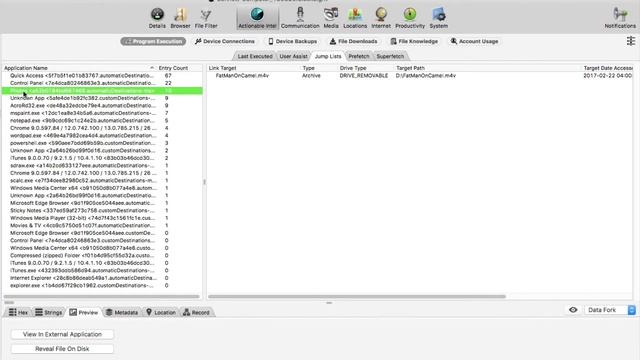Select the notepad.exe row

pyautogui.click(x=102, y=120)
